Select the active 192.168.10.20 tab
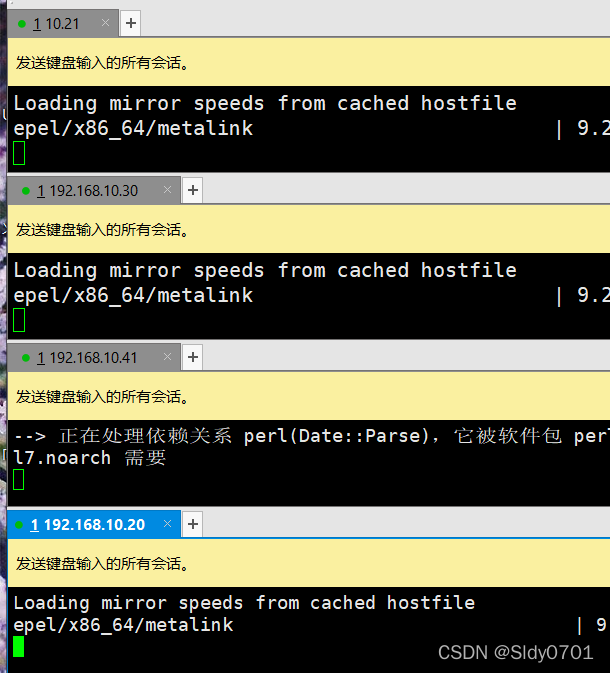 (94, 524)
